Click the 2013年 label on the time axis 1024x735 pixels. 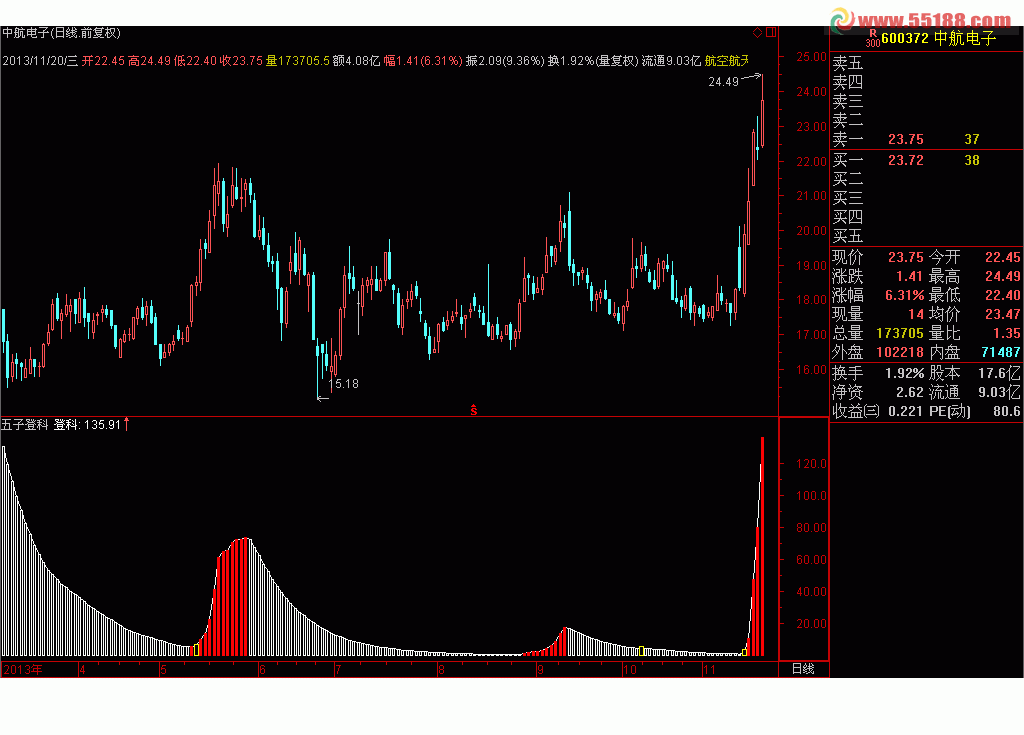(x=23, y=670)
